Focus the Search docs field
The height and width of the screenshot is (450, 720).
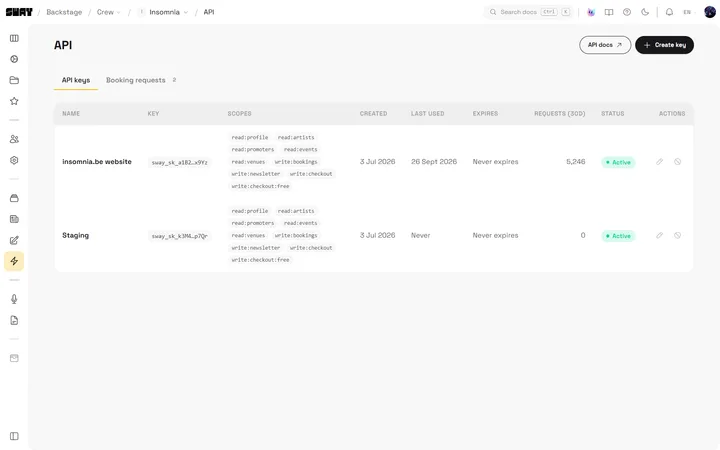pyautogui.click(x=529, y=12)
